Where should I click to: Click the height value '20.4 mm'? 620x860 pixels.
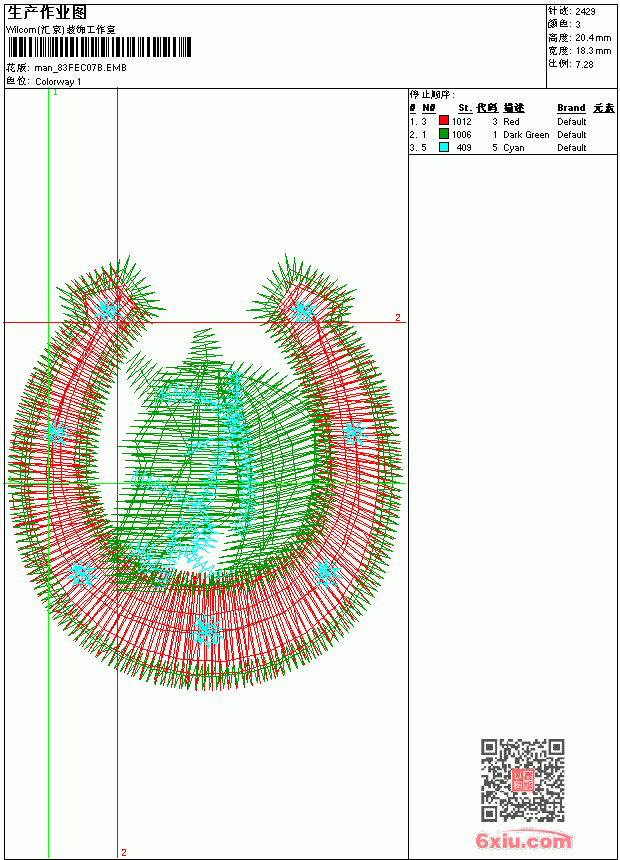[x=593, y=38]
